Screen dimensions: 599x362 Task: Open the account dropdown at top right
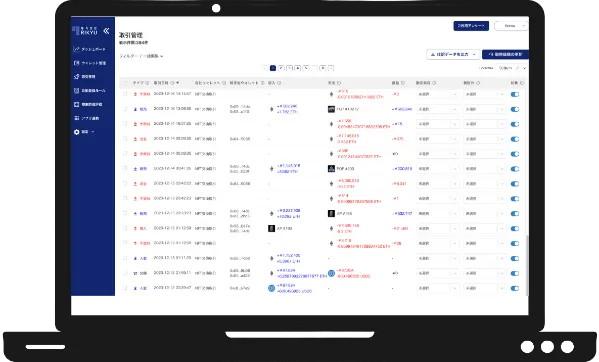click(512, 26)
